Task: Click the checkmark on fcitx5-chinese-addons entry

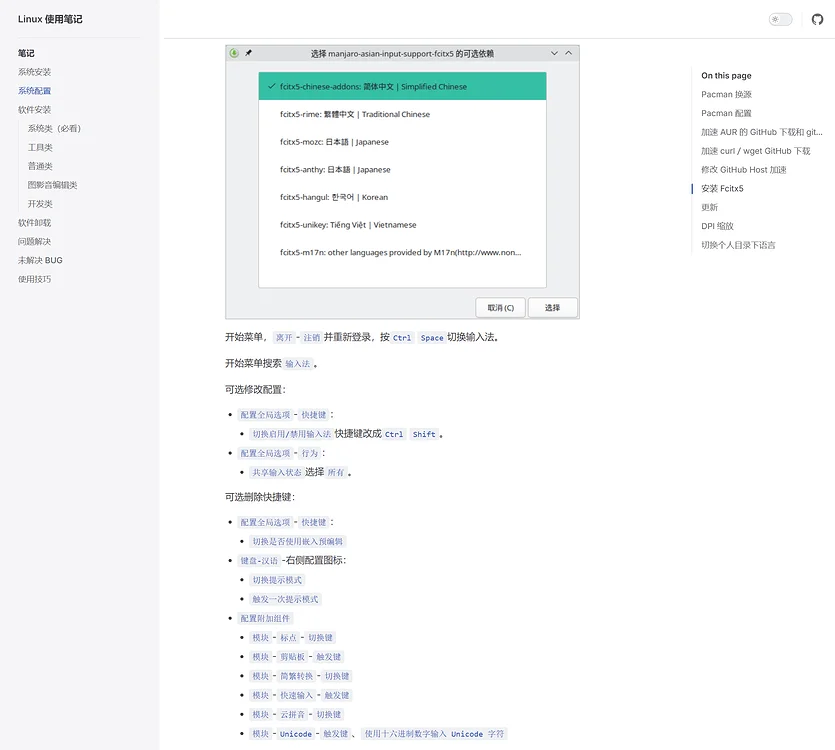Action: [x=270, y=86]
